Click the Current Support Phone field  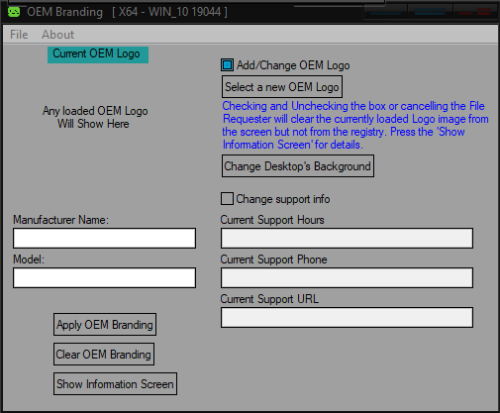coord(347,278)
